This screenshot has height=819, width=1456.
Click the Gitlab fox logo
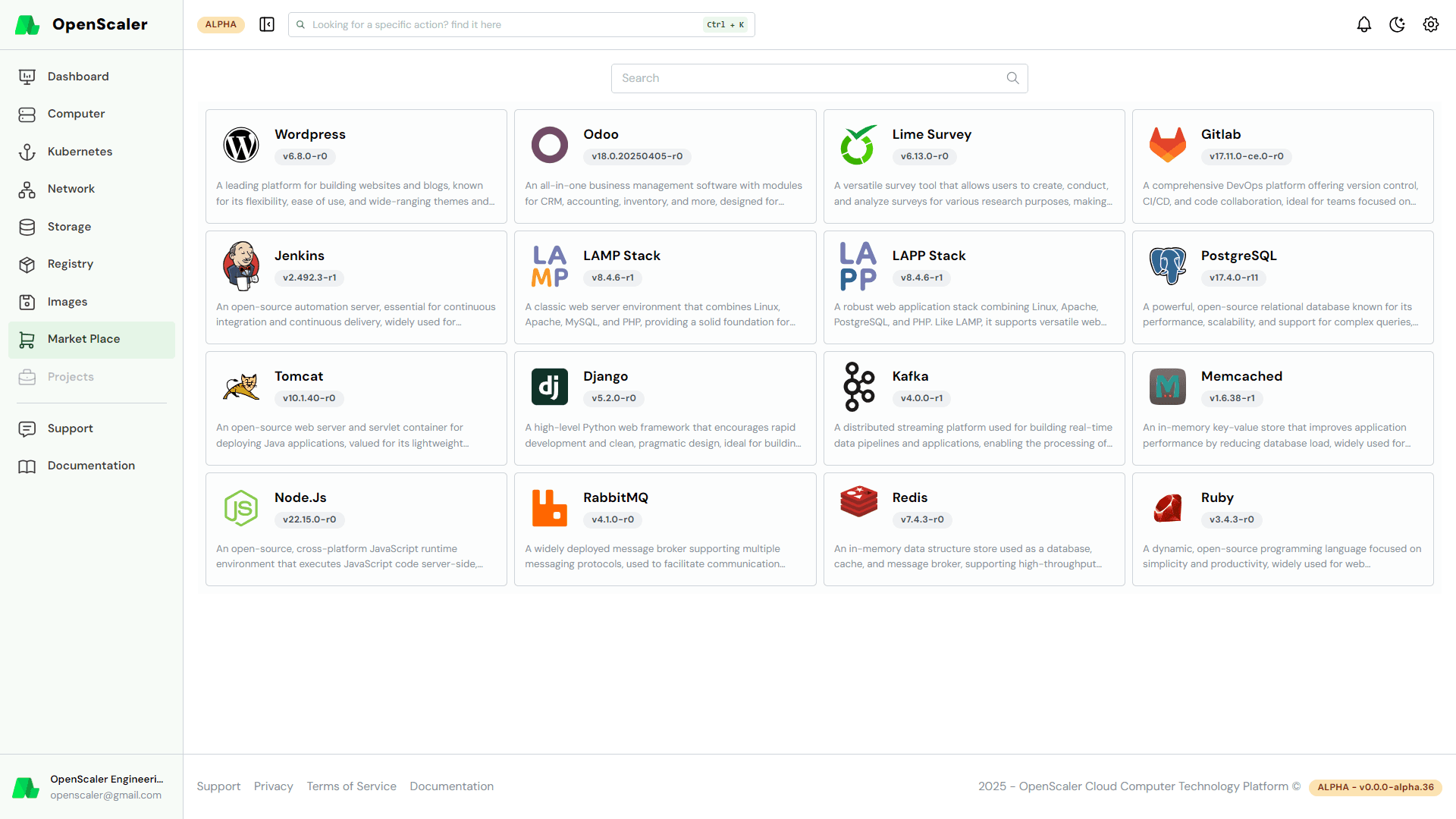pos(1168,145)
